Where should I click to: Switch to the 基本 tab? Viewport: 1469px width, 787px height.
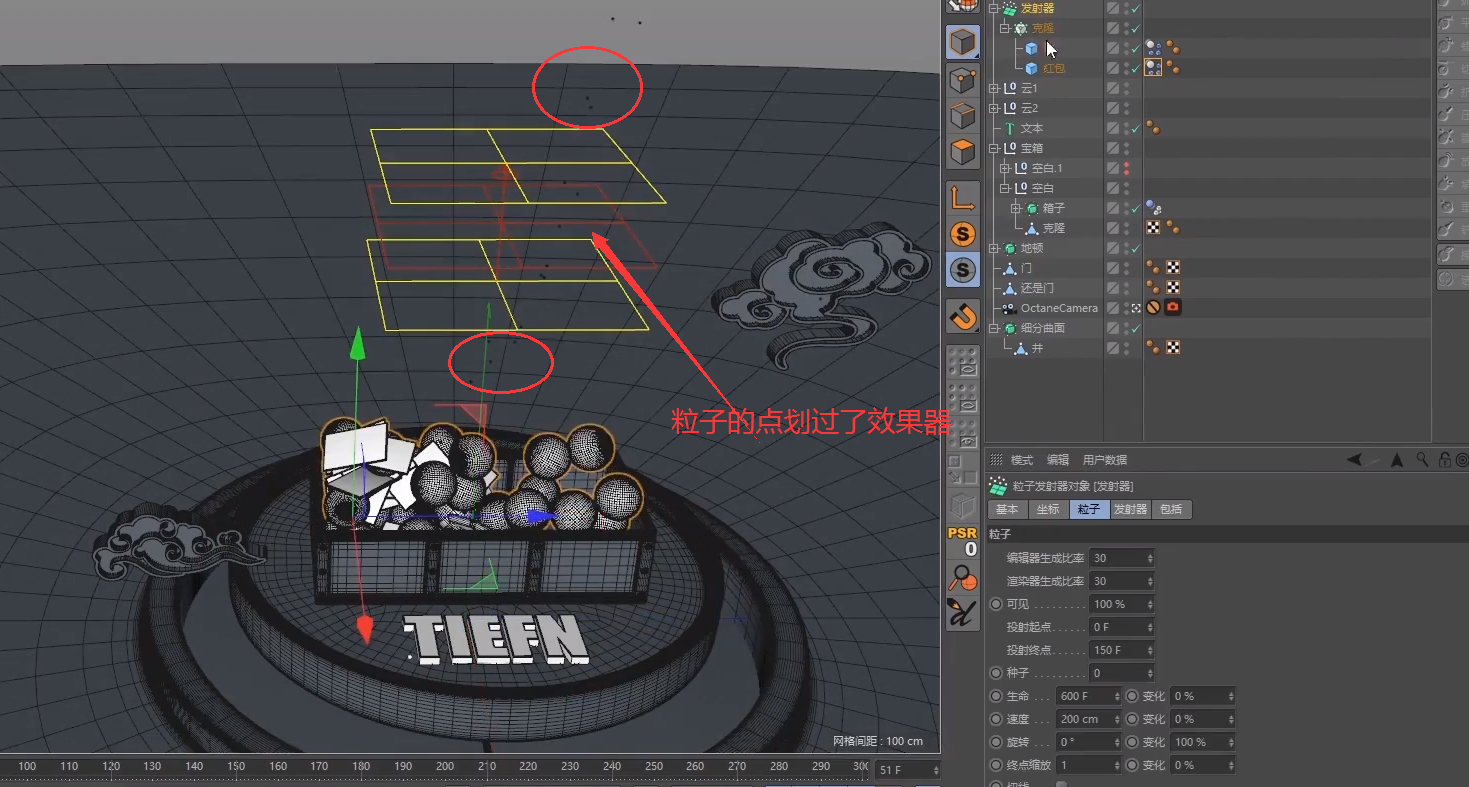1007,509
